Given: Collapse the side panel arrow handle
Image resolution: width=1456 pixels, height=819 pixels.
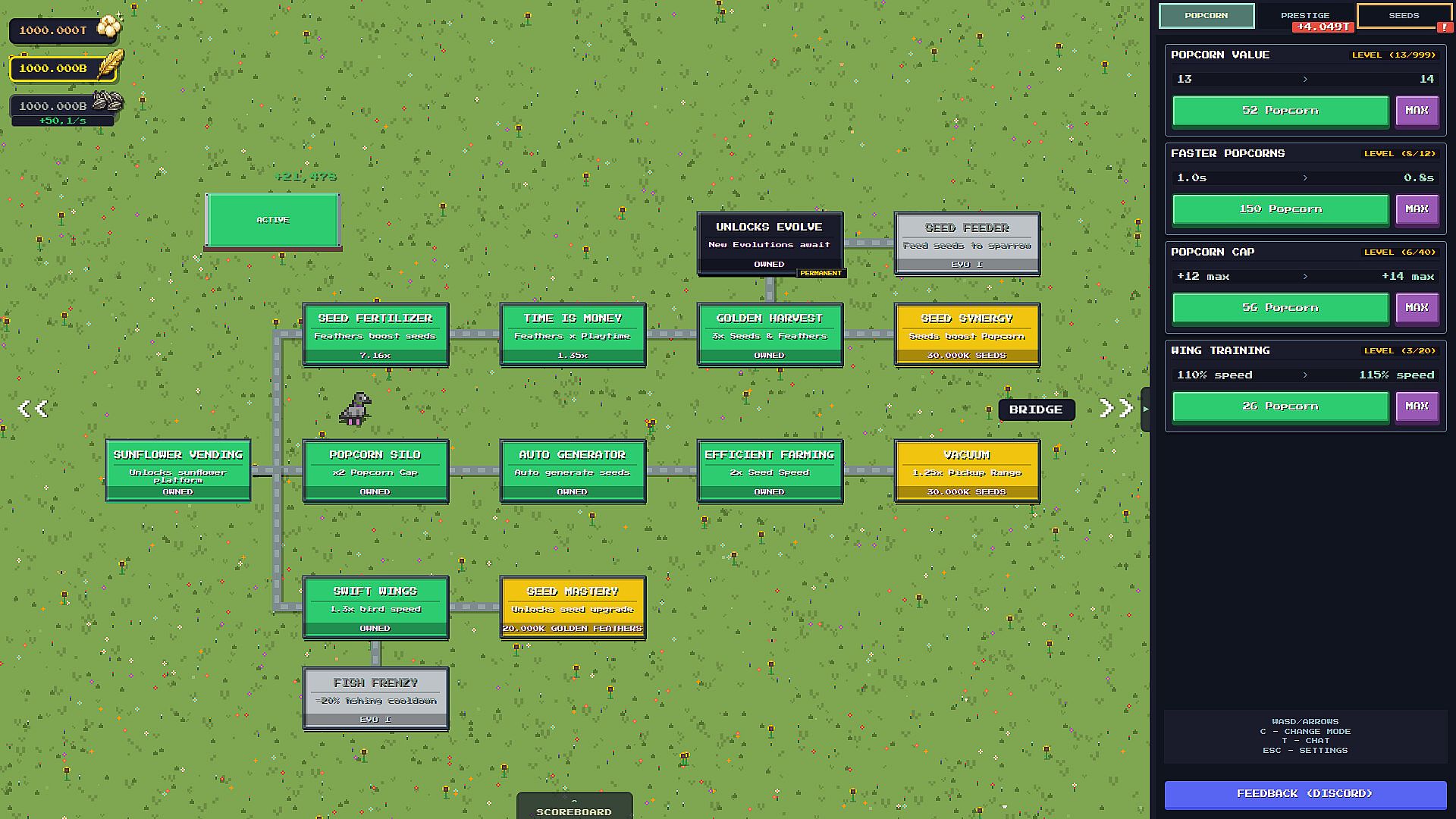Looking at the screenshot, I should click(1145, 409).
